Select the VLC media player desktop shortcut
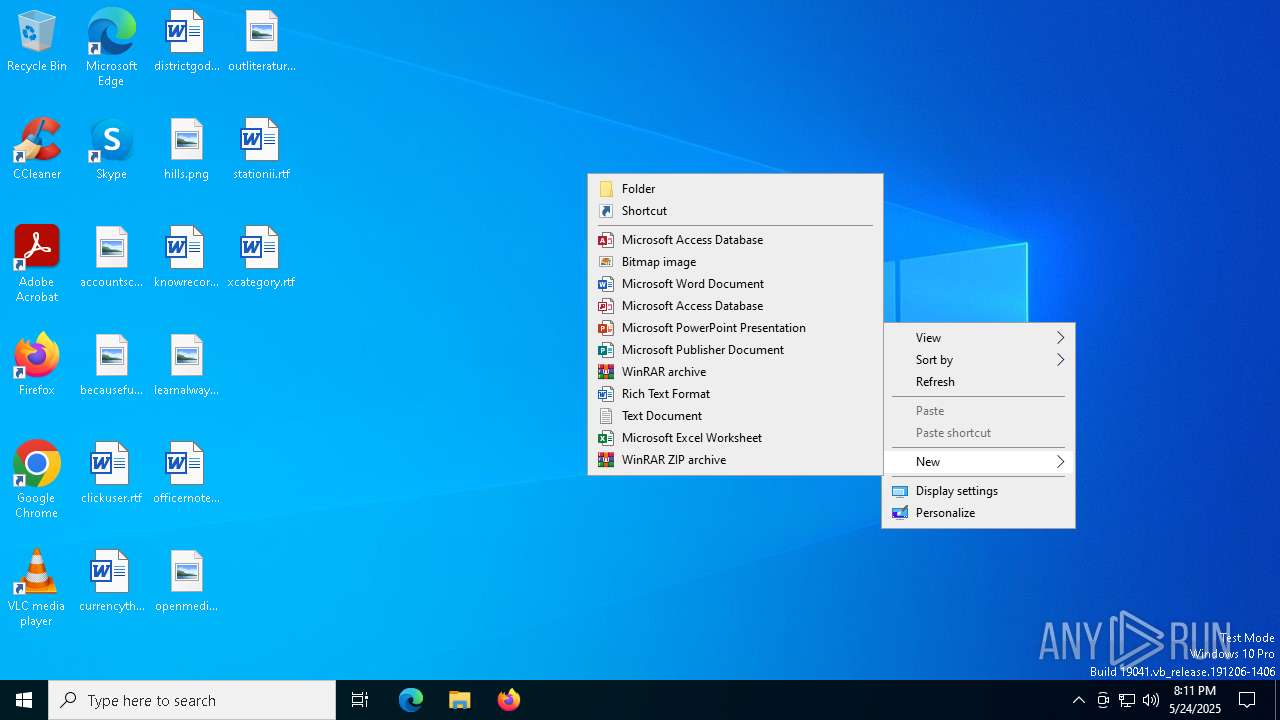This screenshot has height=720, width=1280. tap(37, 588)
